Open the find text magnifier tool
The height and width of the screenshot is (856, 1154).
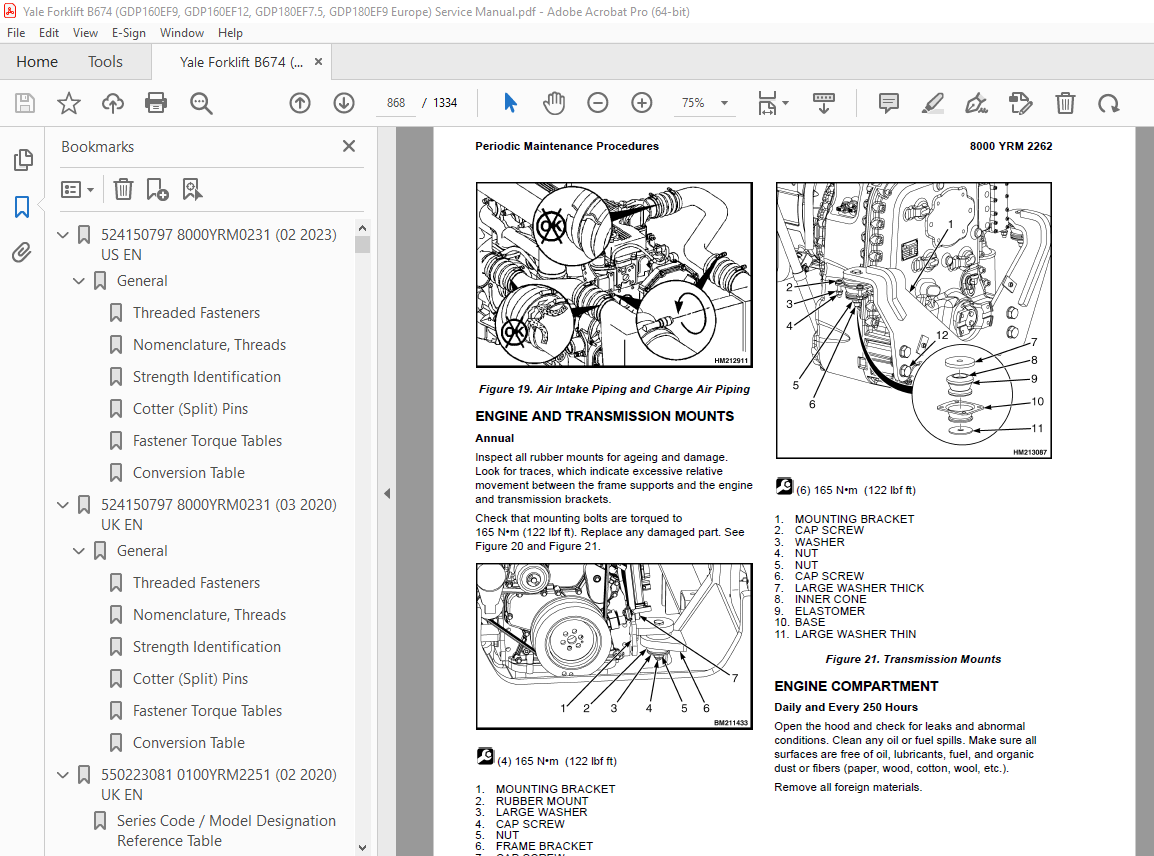(x=201, y=103)
